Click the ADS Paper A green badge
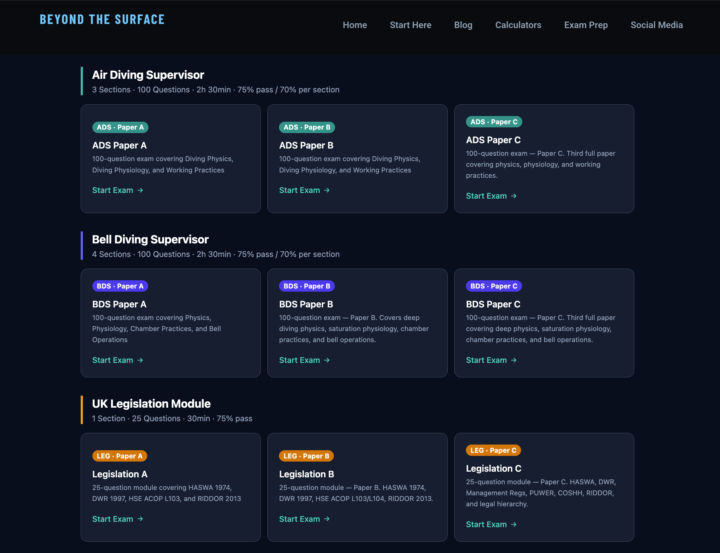Screen dimensions: 720x553 [x=120, y=127]
